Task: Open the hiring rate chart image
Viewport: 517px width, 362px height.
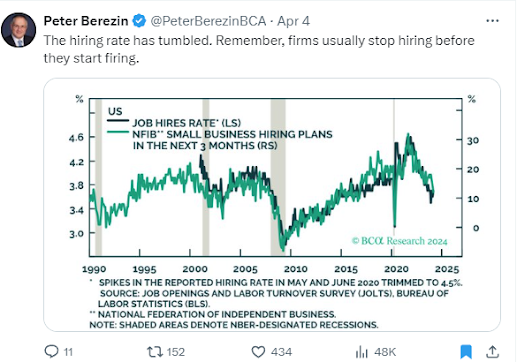Action: pyautogui.click(x=272, y=205)
